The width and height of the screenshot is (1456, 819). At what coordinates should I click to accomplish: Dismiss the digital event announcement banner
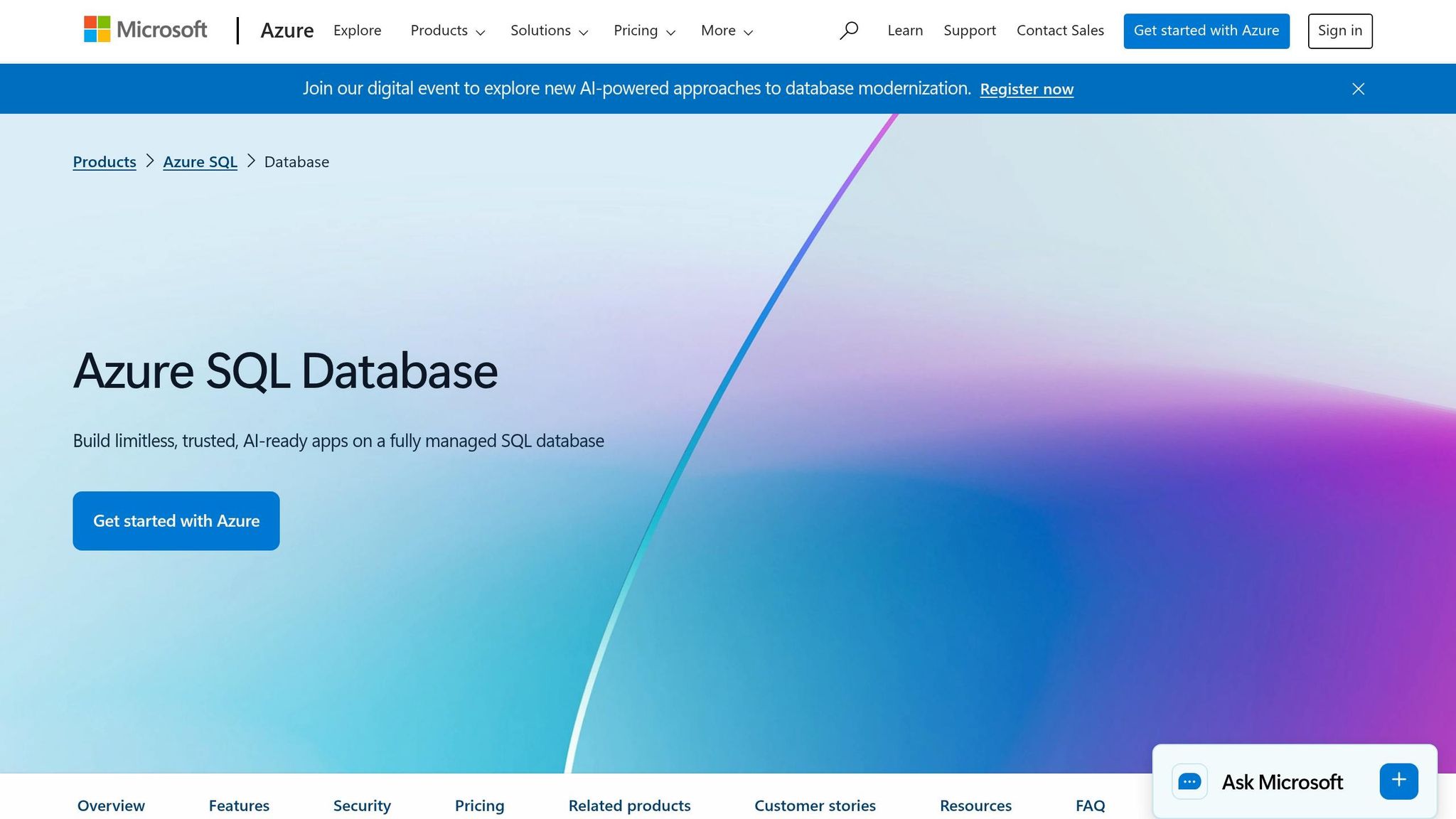(x=1358, y=88)
